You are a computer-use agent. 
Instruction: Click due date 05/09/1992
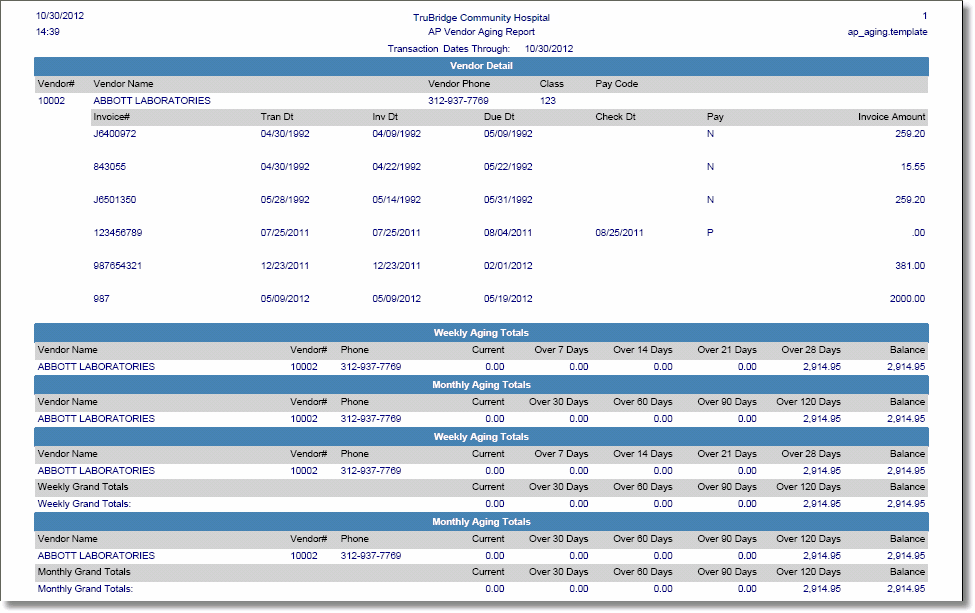(508, 134)
